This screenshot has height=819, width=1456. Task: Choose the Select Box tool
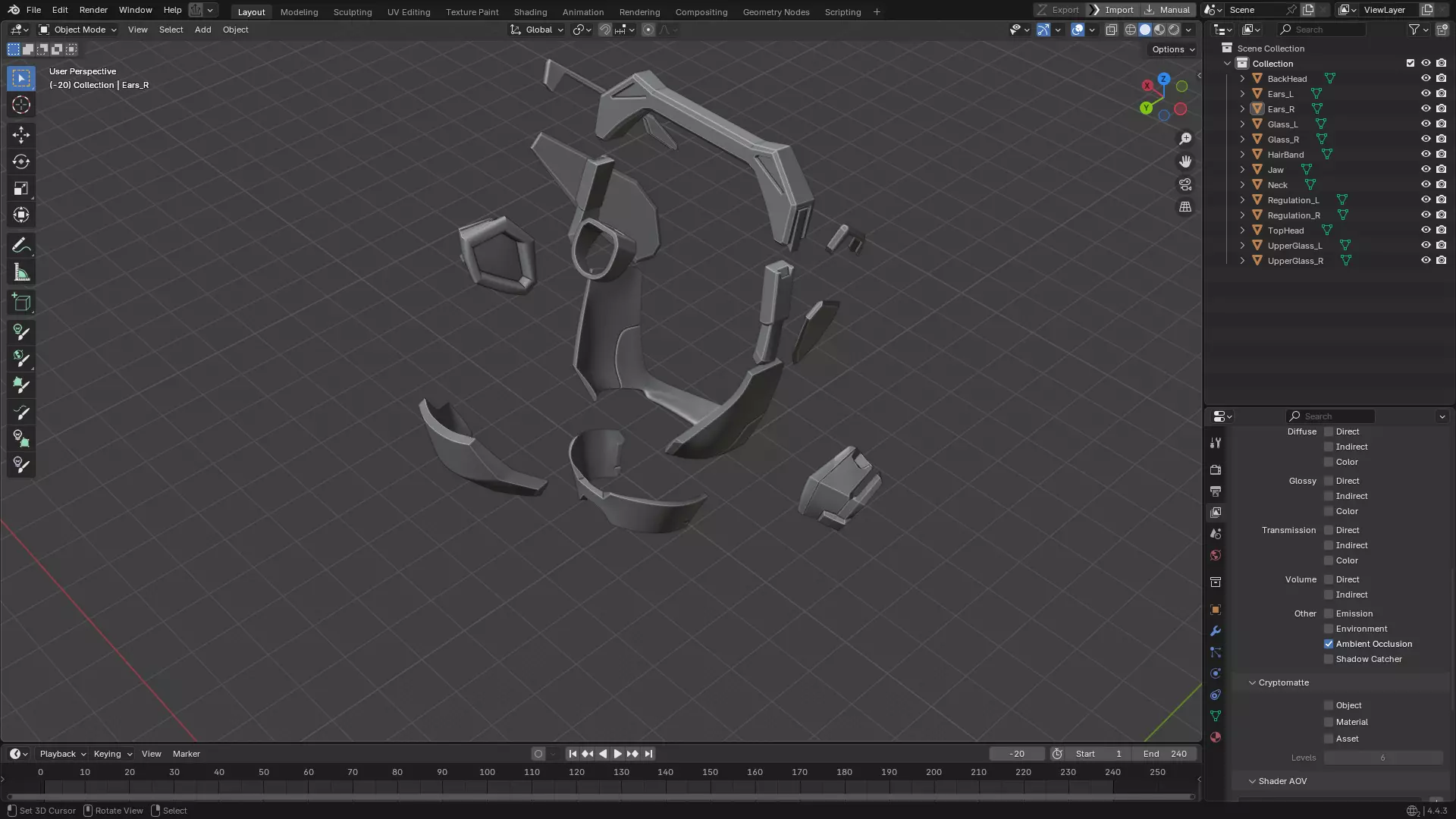tap(21, 78)
